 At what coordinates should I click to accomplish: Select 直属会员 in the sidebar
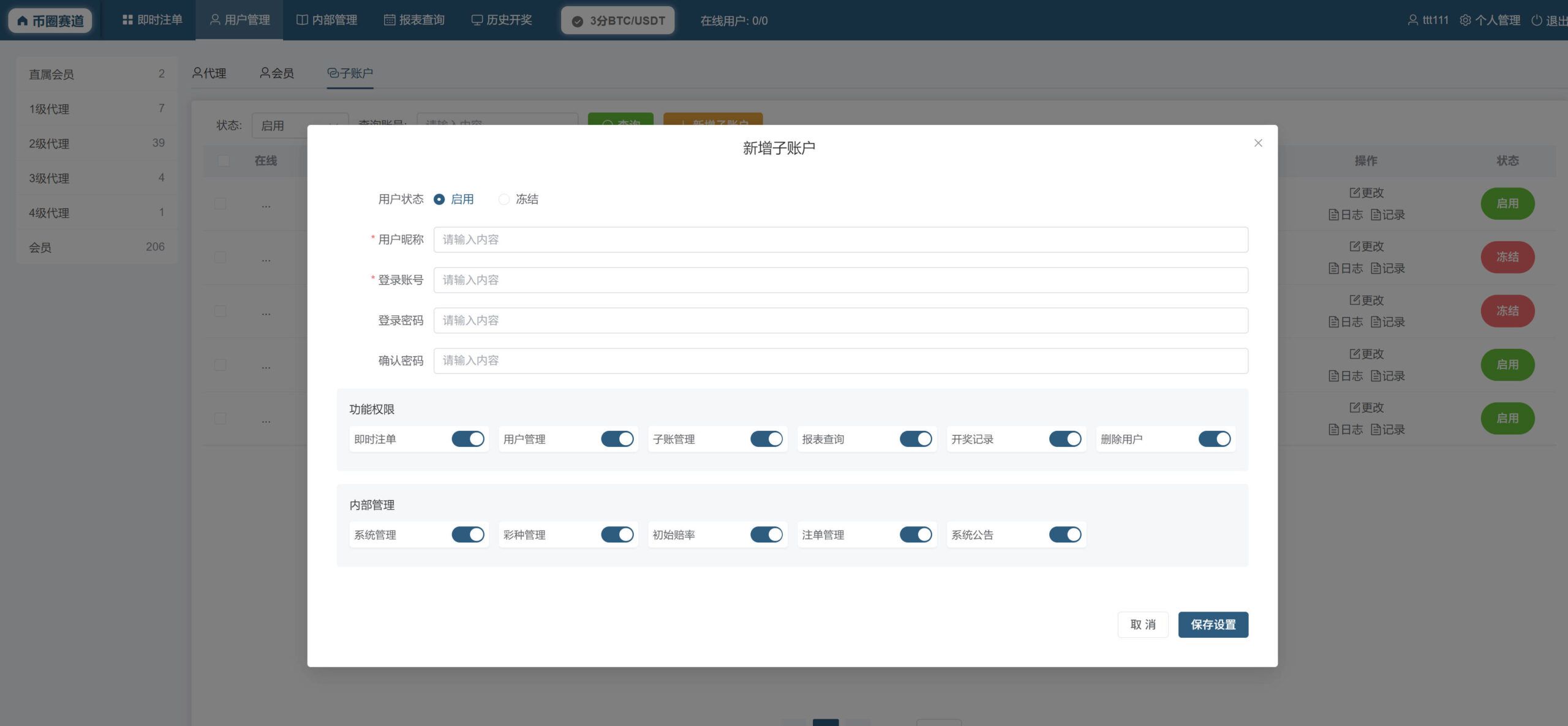tap(97, 74)
